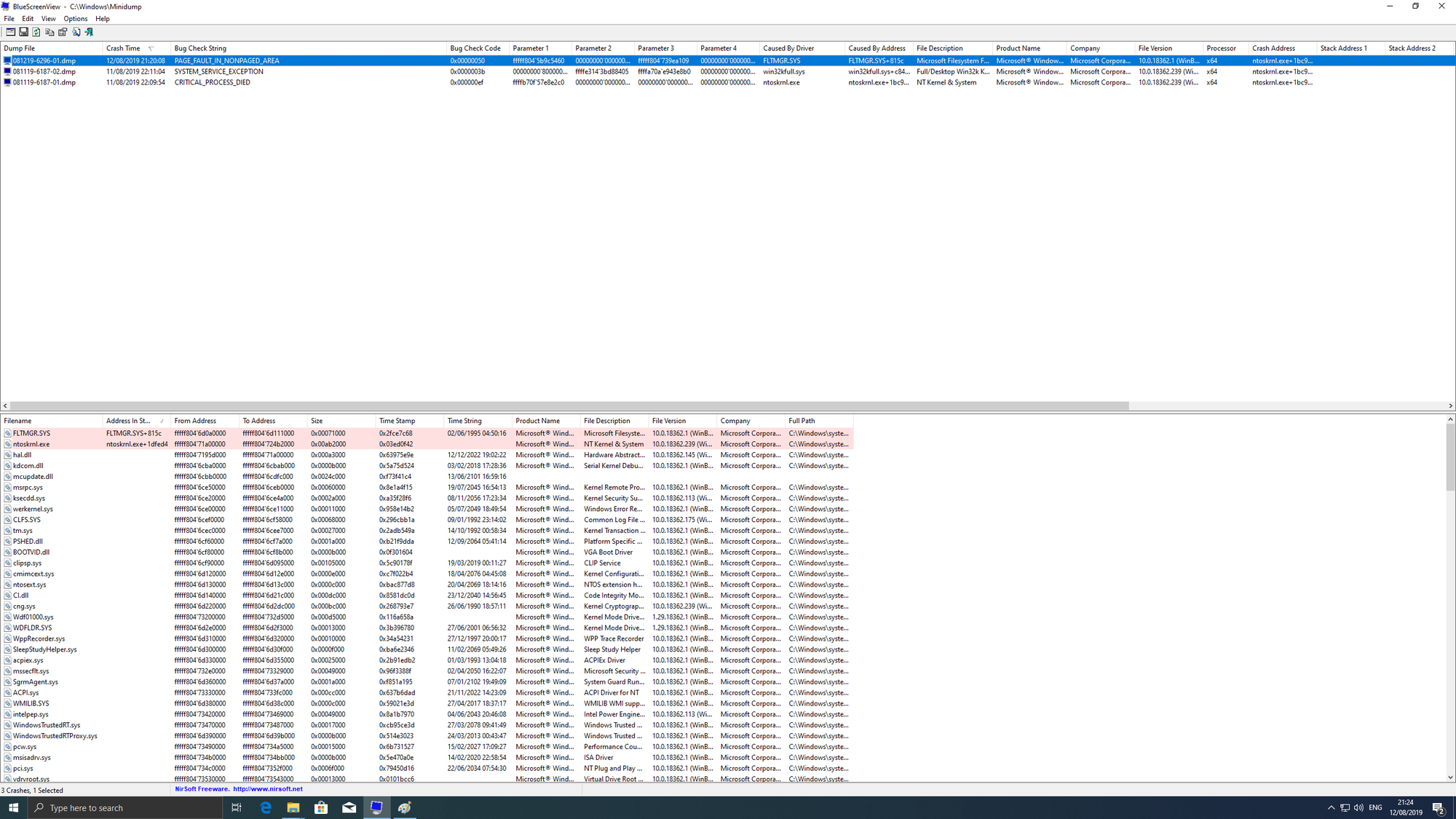This screenshot has height=819, width=1456.
Task: Select SYSTEM_SERVICE_EXCEPTION crash entry
Action: [x=728, y=71]
